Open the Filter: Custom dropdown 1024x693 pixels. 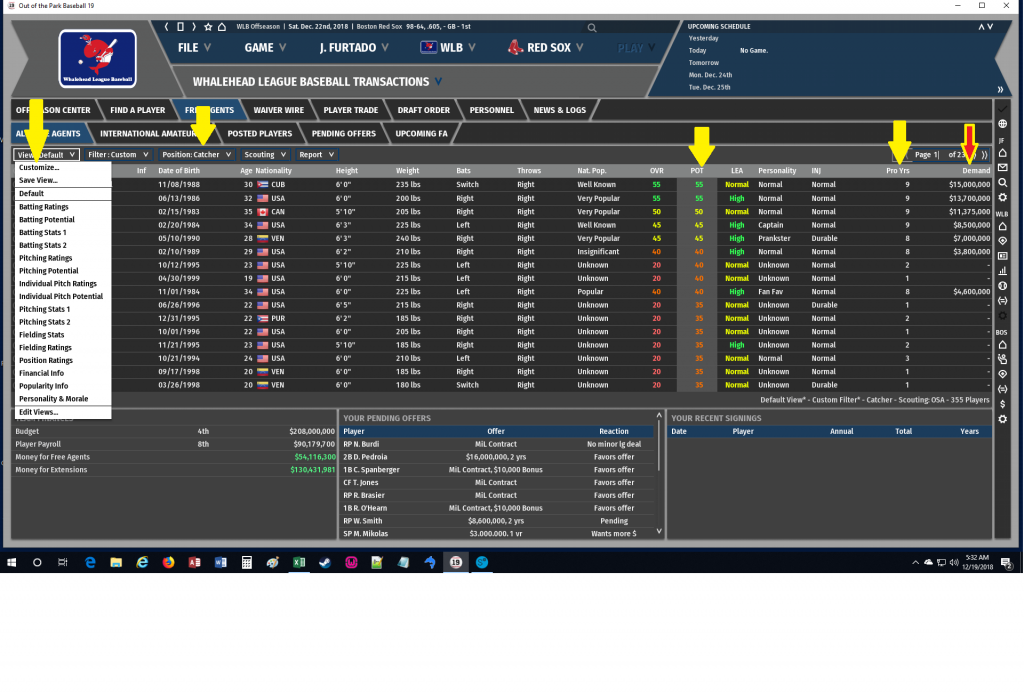point(118,155)
